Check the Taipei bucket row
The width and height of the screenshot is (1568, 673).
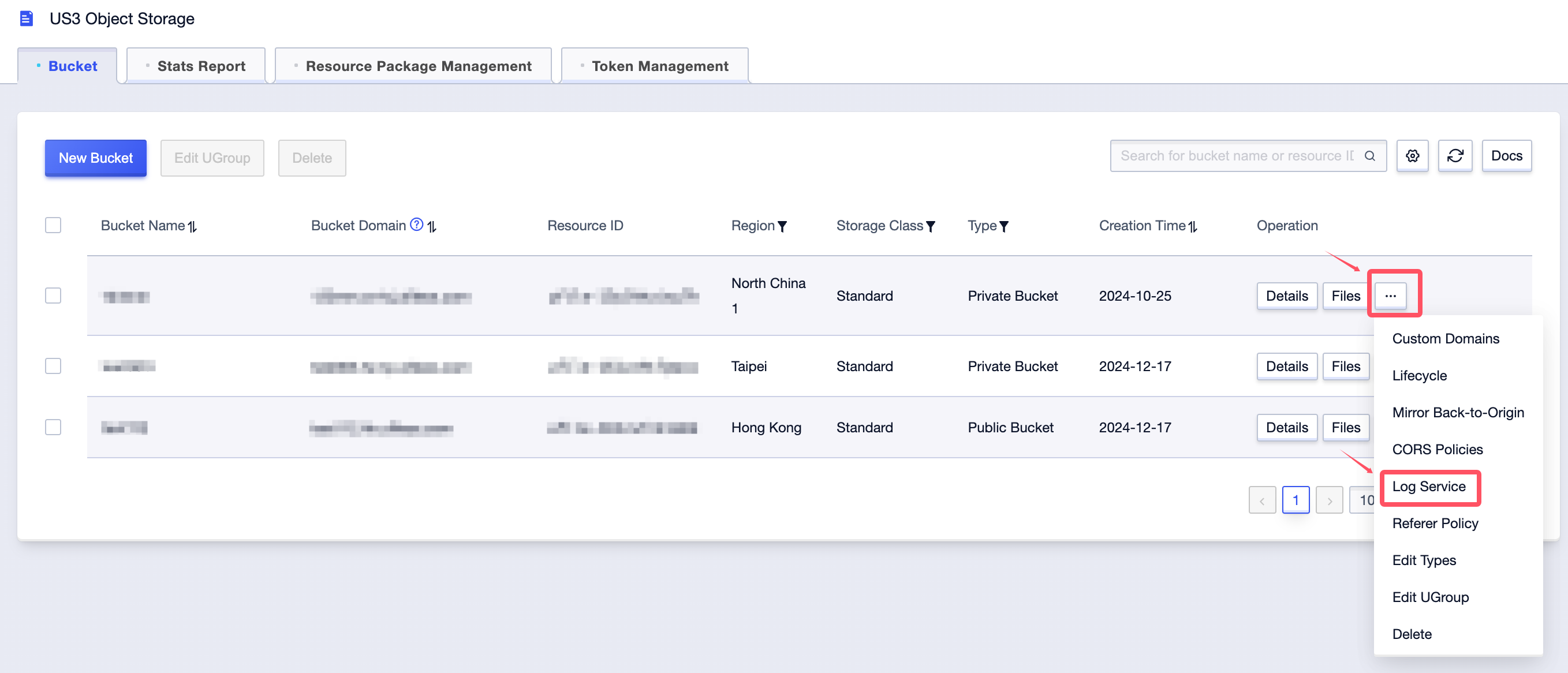coord(53,367)
